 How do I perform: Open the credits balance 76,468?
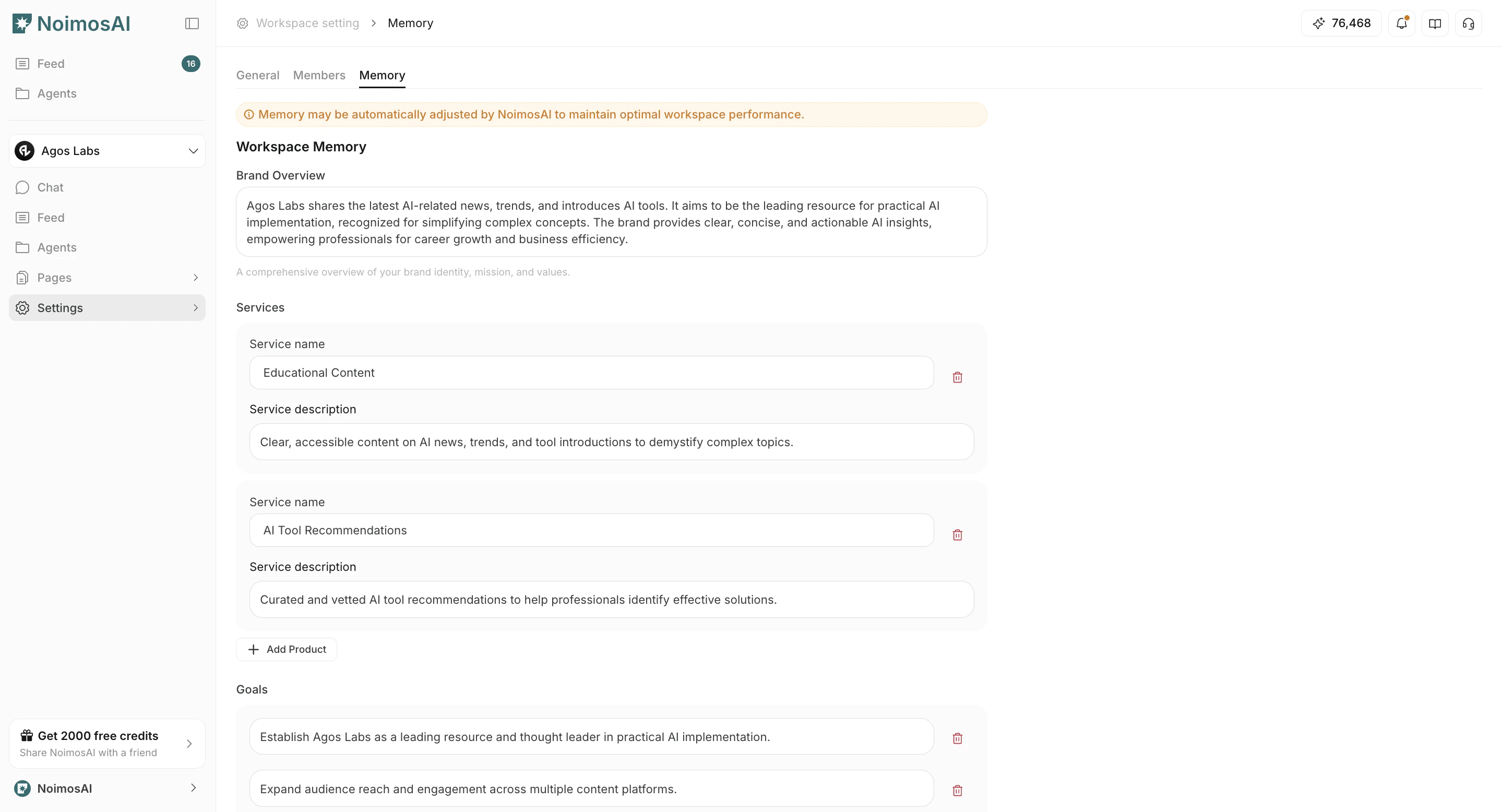(1341, 23)
